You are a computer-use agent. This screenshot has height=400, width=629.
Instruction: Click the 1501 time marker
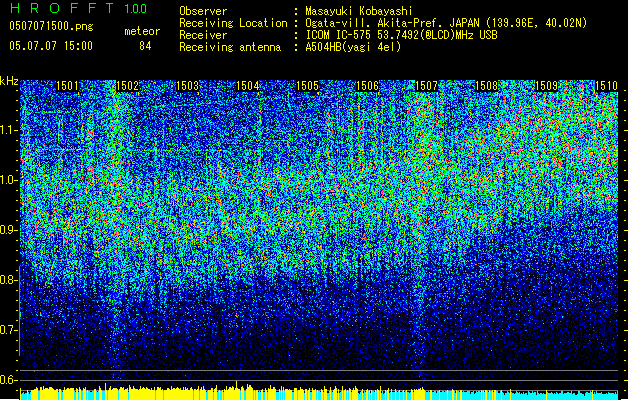click(67, 86)
